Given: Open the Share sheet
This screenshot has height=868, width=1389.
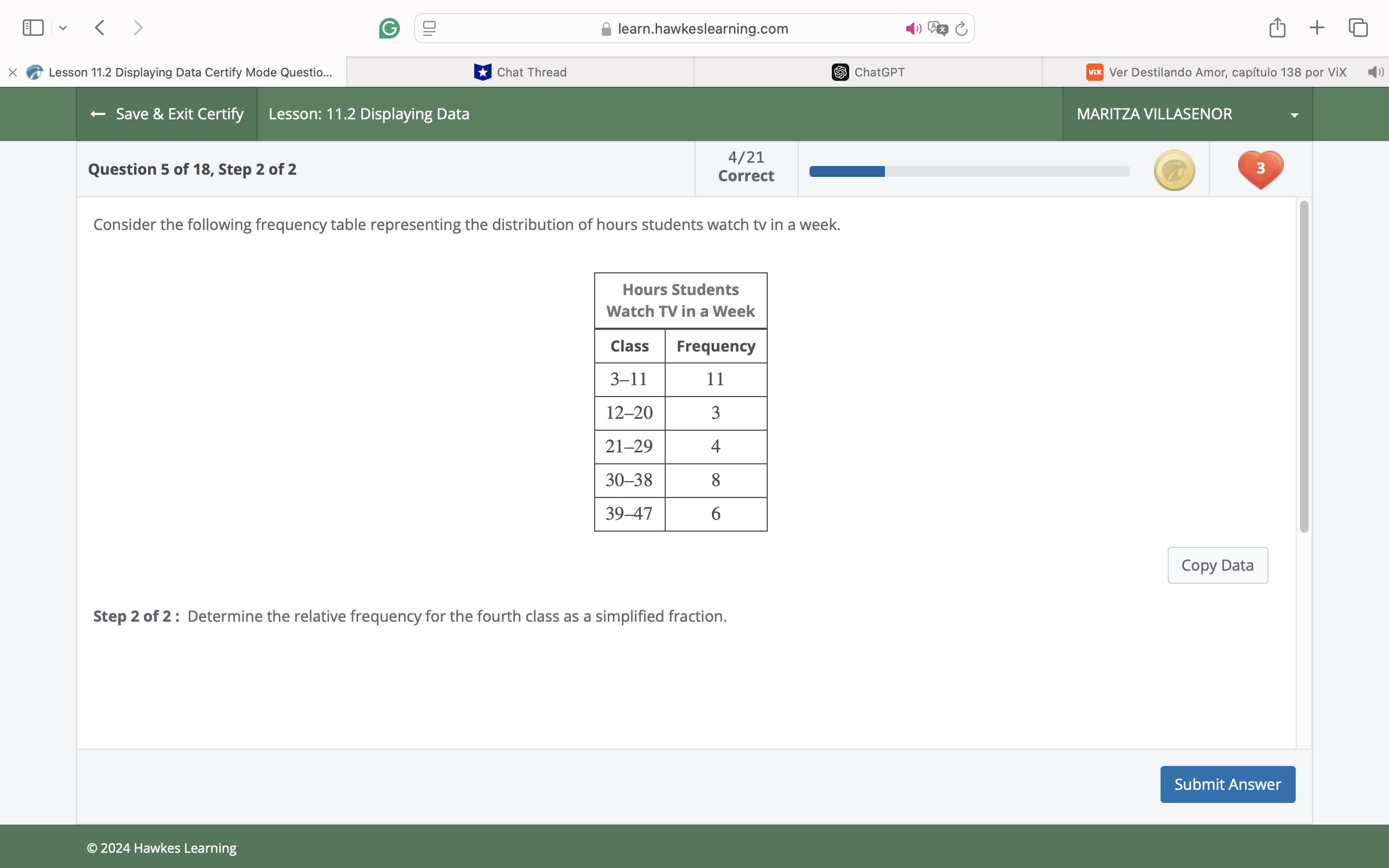Looking at the screenshot, I should click(x=1277, y=27).
